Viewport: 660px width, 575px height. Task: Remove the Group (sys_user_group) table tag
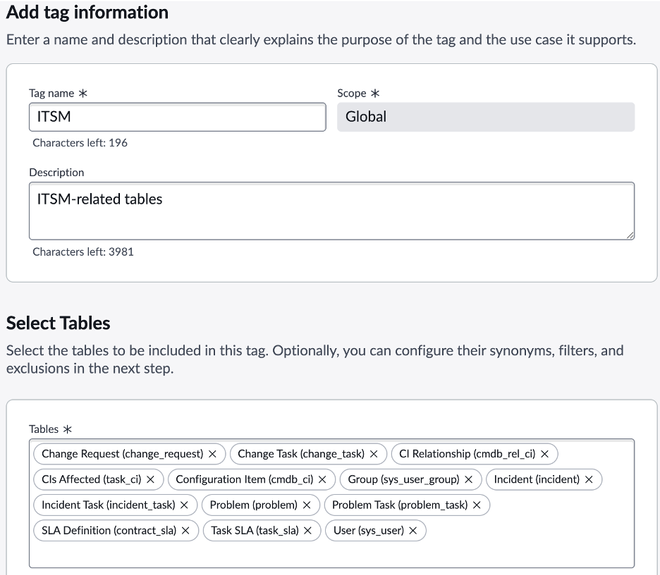tap(468, 480)
